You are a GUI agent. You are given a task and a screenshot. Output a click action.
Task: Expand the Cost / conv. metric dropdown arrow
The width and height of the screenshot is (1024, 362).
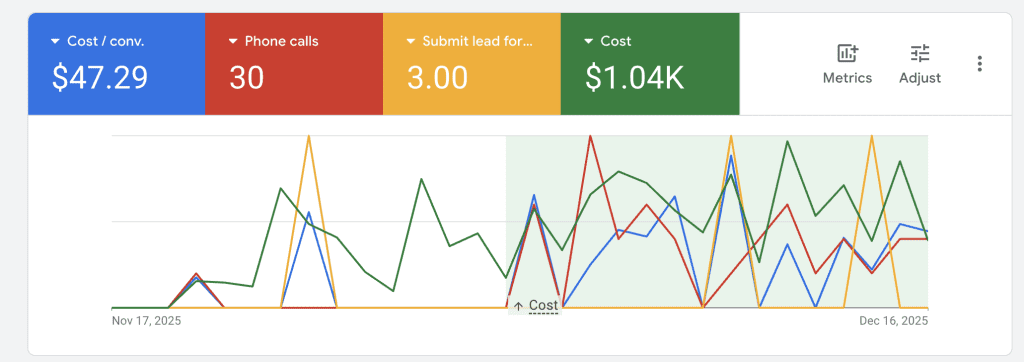click(x=56, y=41)
